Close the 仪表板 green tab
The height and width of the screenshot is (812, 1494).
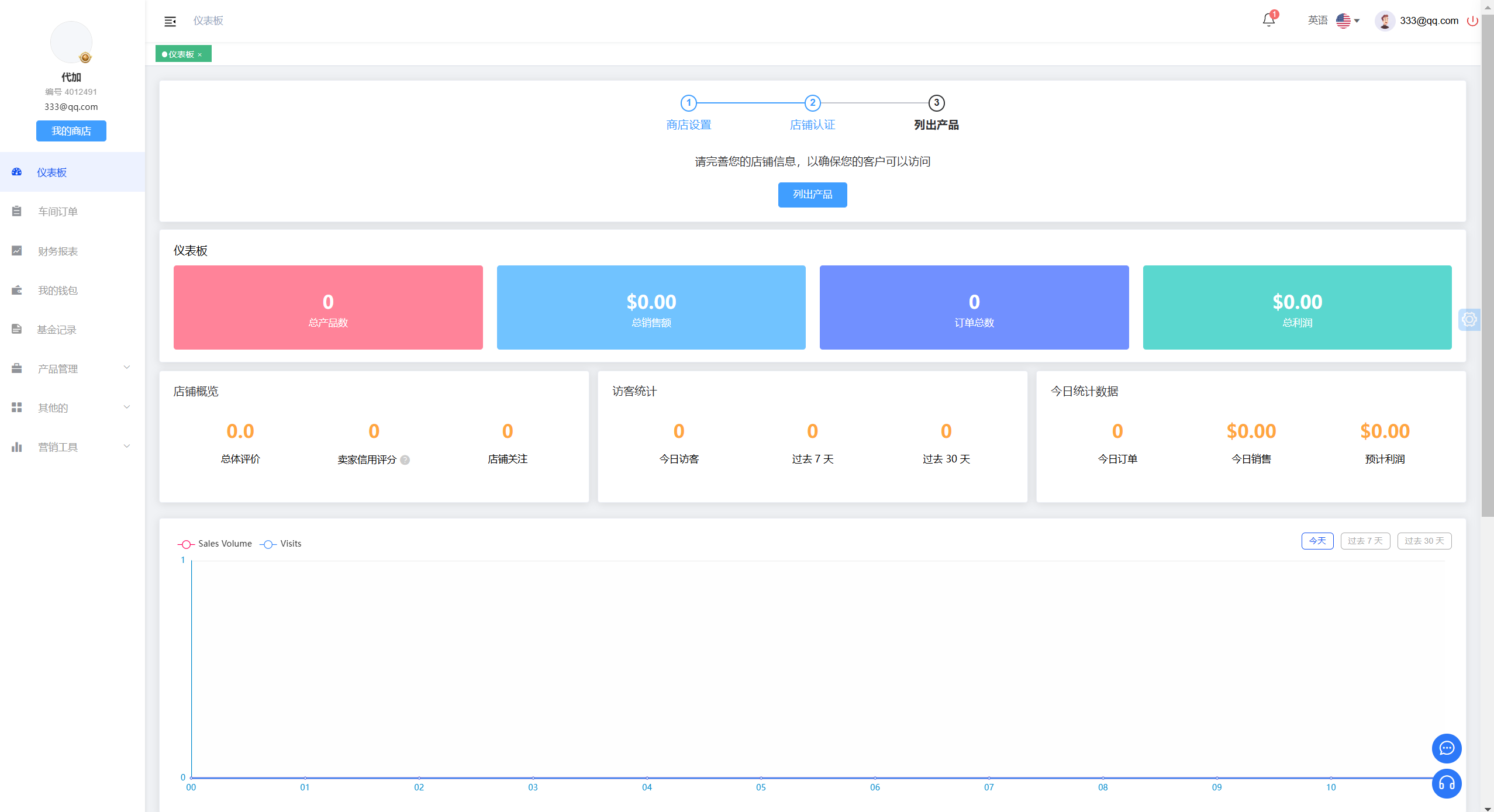pyautogui.click(x=200, y=54)
